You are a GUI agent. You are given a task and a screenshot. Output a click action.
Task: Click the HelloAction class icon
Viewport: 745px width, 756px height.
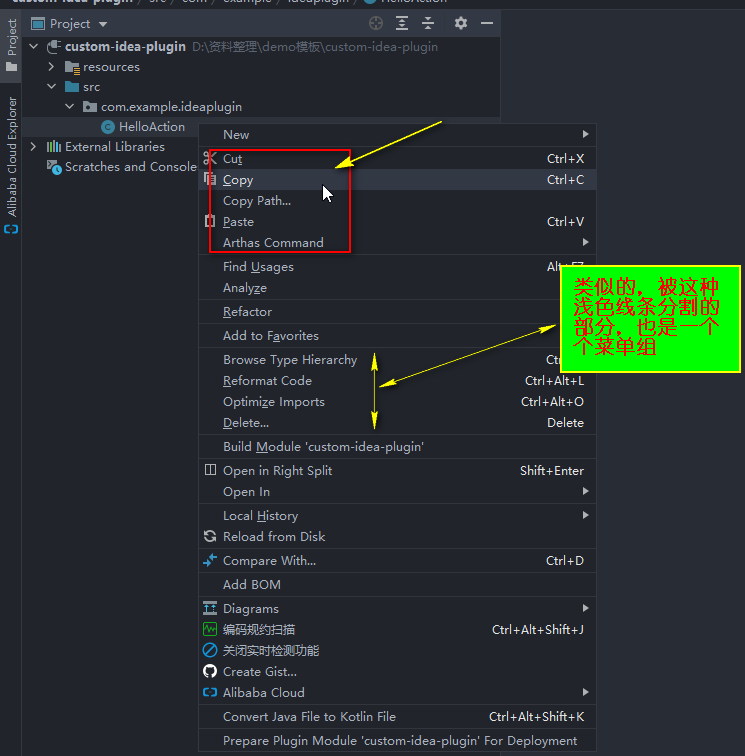coord(108,127)
